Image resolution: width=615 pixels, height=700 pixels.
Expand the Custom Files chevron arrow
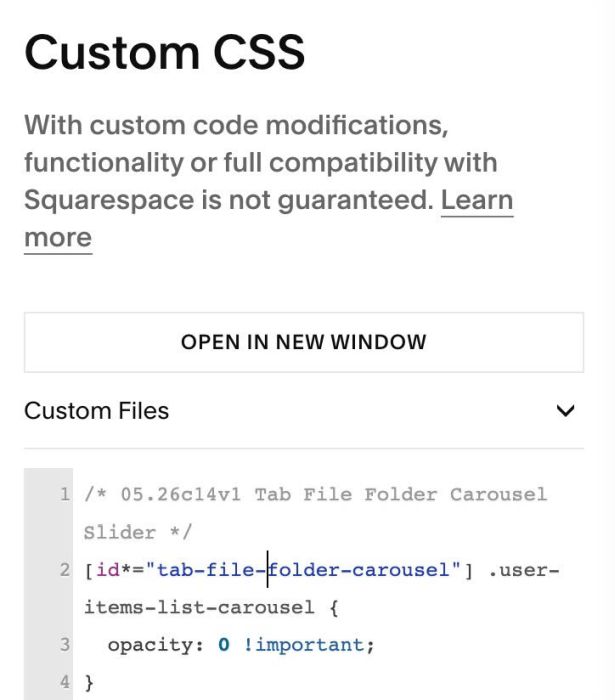click(x=565, y=411)
